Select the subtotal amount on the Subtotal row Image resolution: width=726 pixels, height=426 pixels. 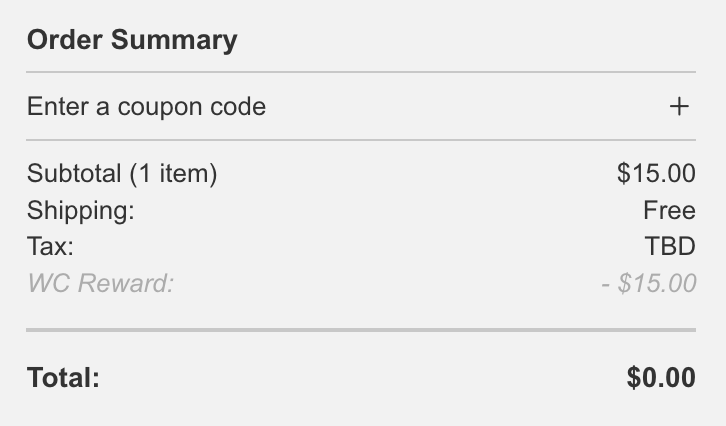coord(656,173)
